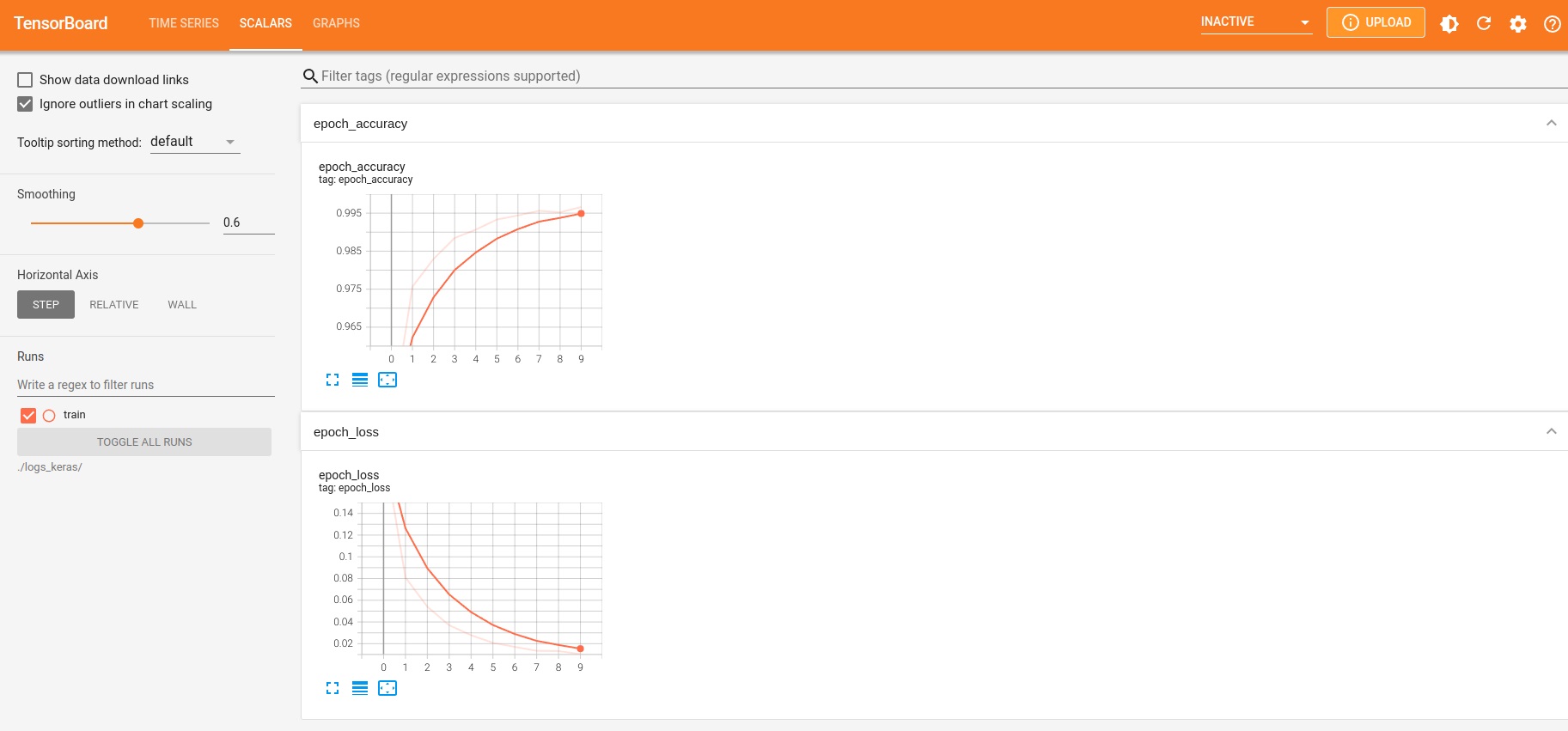Switch to the TIME SERIES tab

[184, 23]
